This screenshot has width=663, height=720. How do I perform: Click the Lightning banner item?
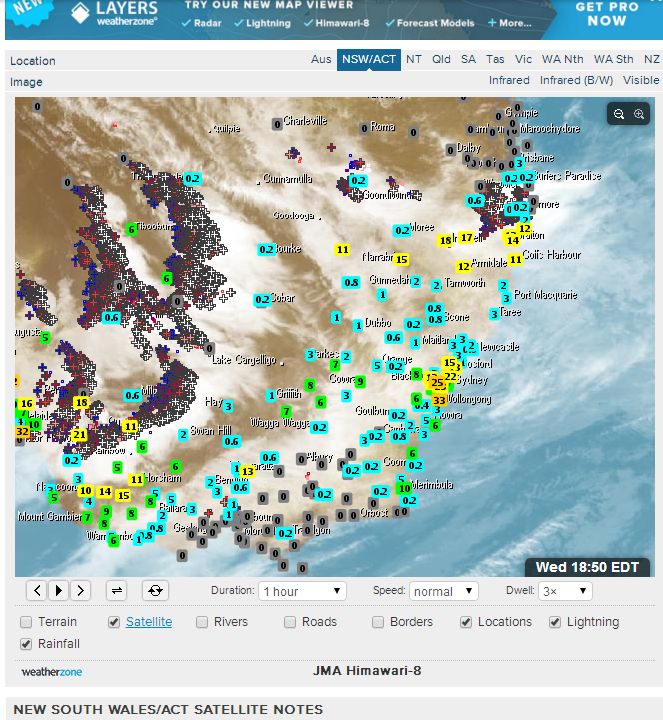pos(263,23)
